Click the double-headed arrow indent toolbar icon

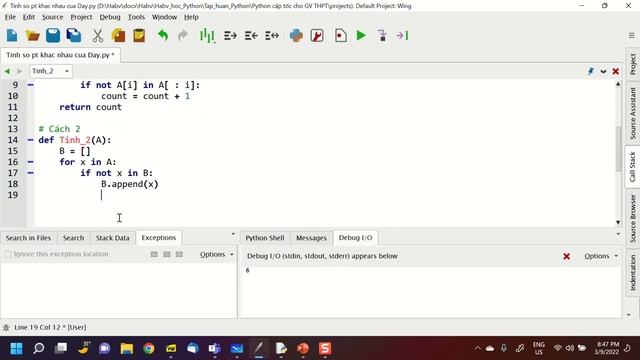pyautogui.click(x=272, y=36)
